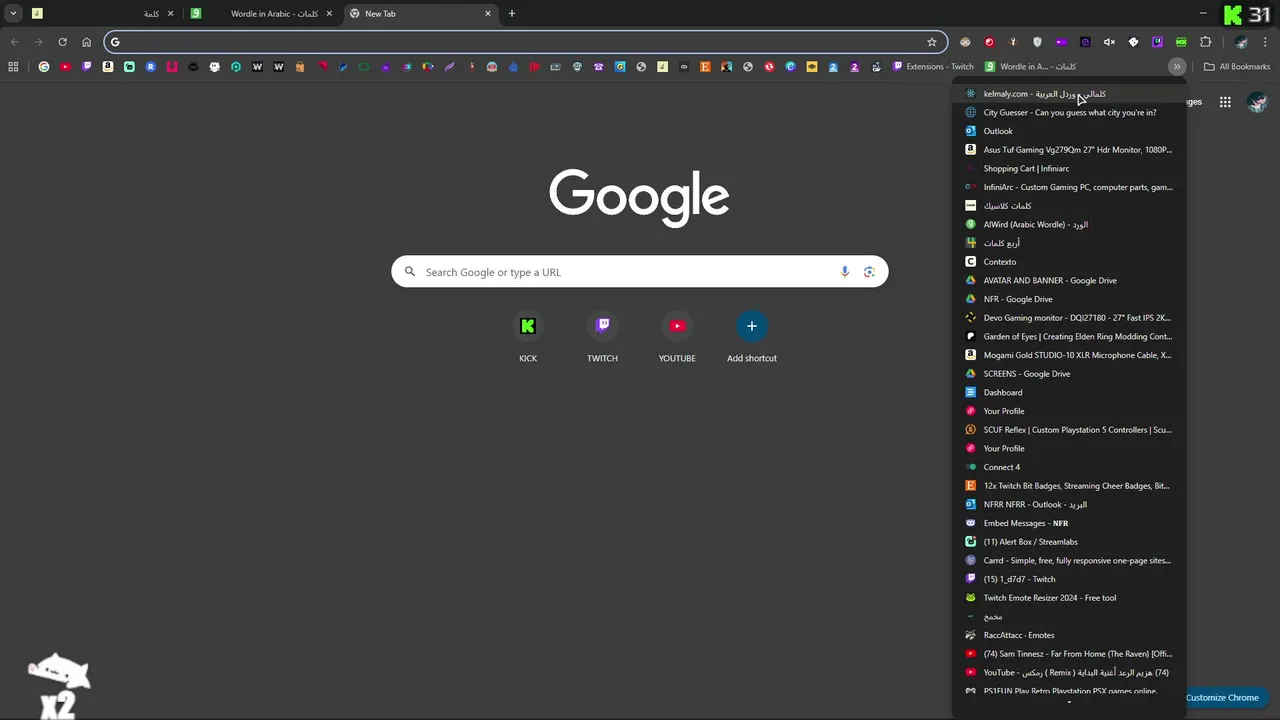Reload the page using the refresh icon
The image size is (1280, 720).
tap(62, 42)
